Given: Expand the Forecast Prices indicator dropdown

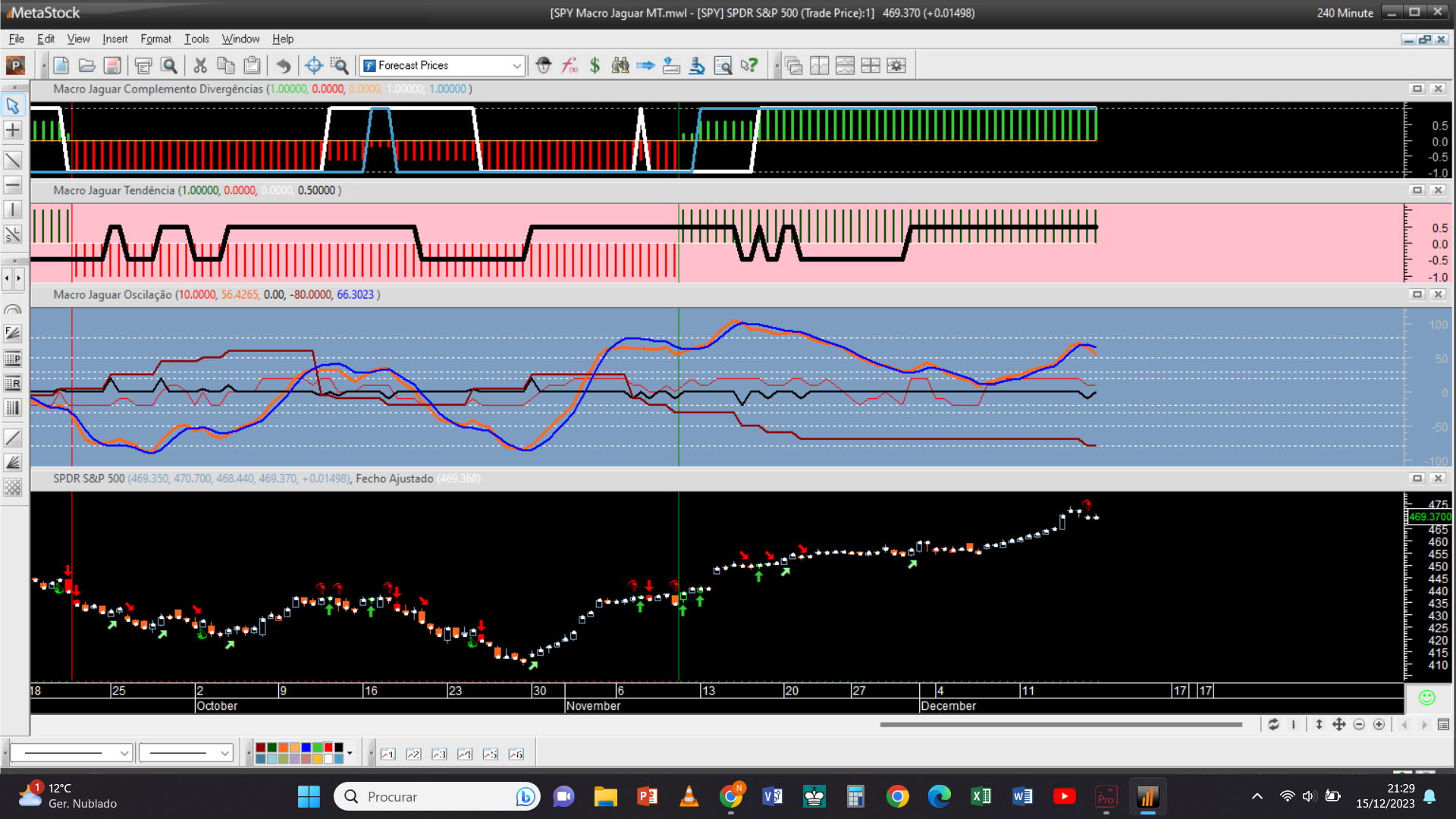Looking at the screenshot, I should 516,66.
